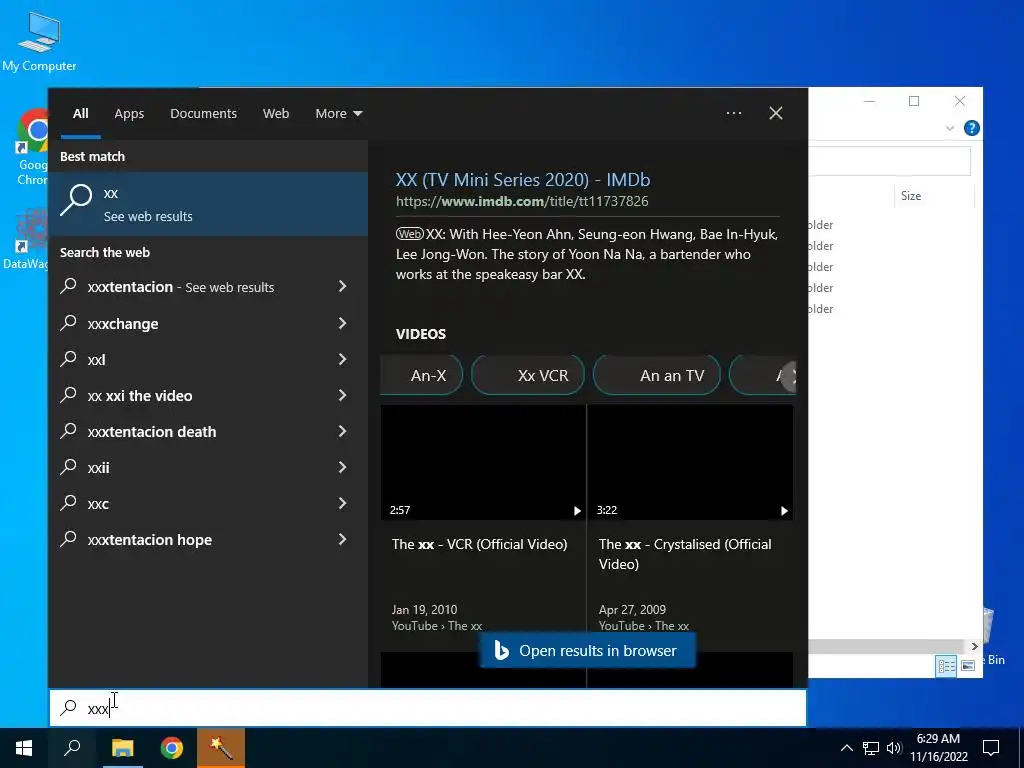Expand the xx xxi the video arrow
The image size is (1024, 768).
click(342, 394)
